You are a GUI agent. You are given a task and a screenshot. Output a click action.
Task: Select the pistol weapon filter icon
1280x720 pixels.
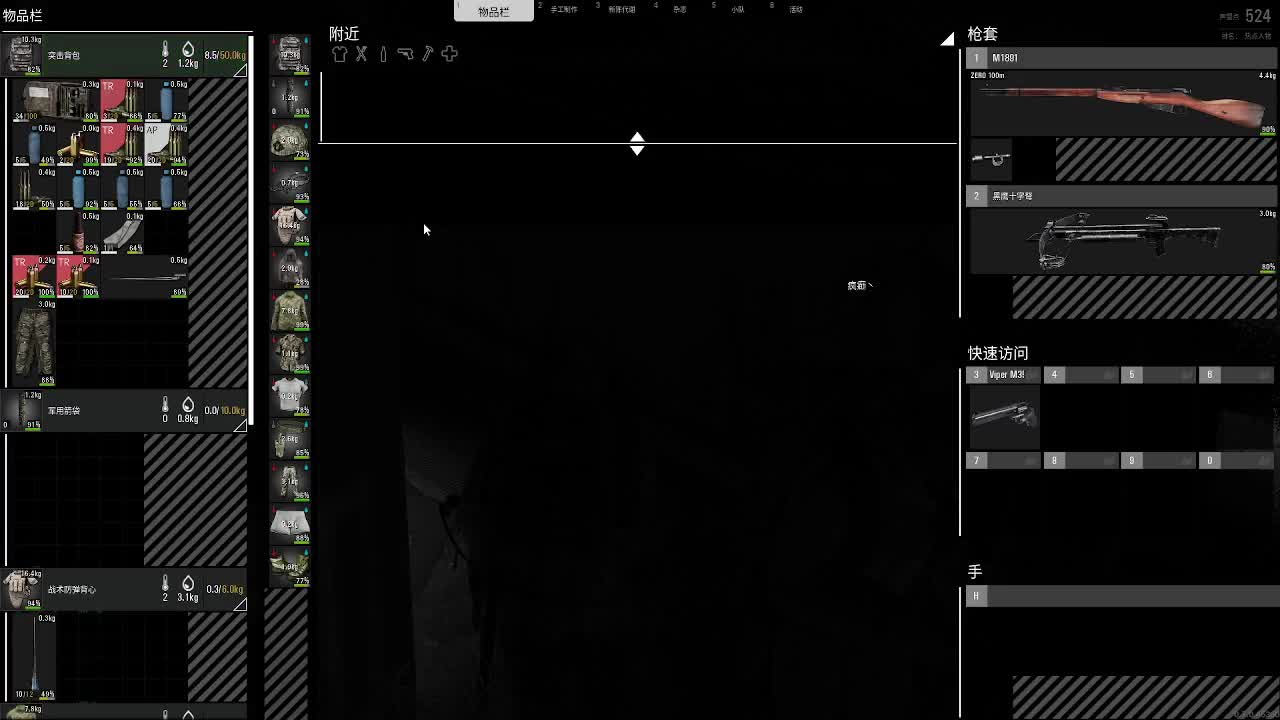(405, 54)
